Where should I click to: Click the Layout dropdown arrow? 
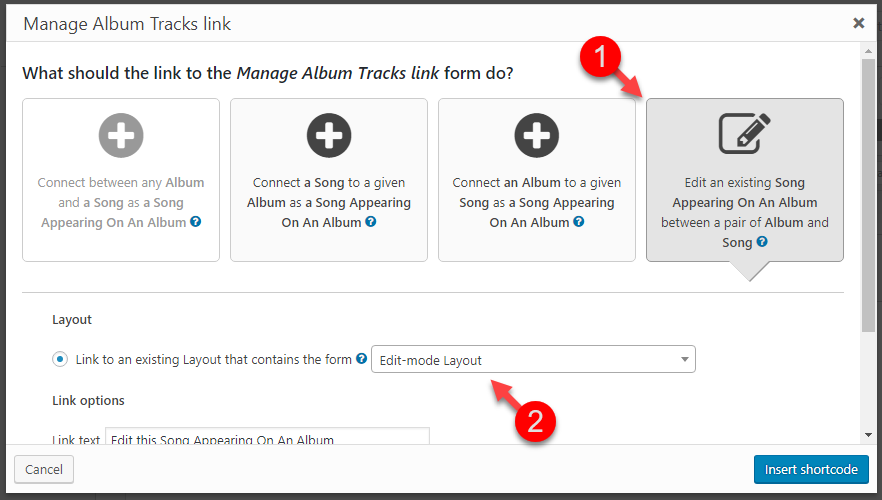(x=685, y=359)
